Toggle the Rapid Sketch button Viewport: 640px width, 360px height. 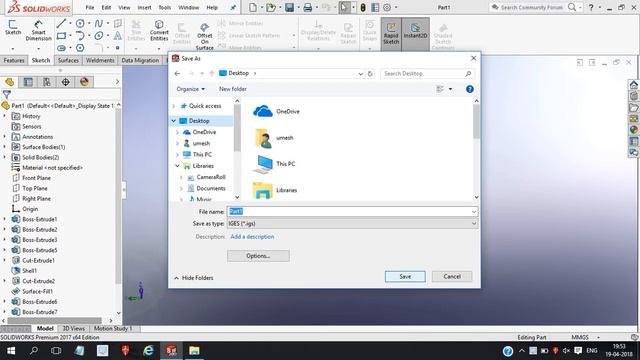(391, 33)
